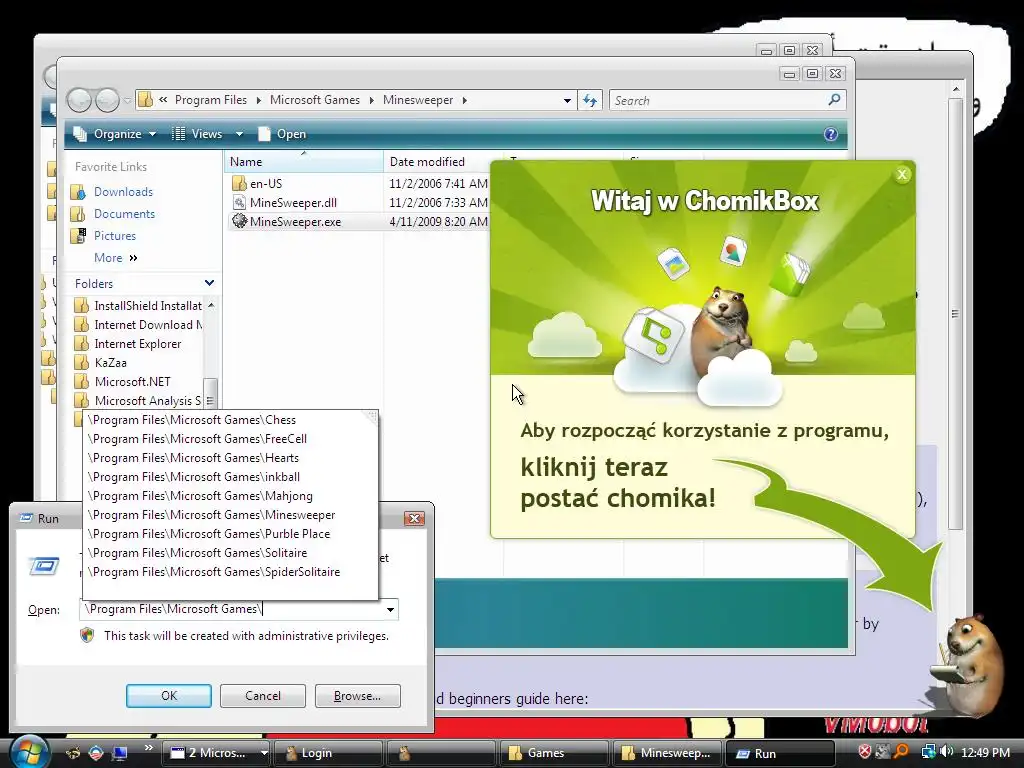
Task: Click the address bar refresh icon
Action: (x=590, y=101)
